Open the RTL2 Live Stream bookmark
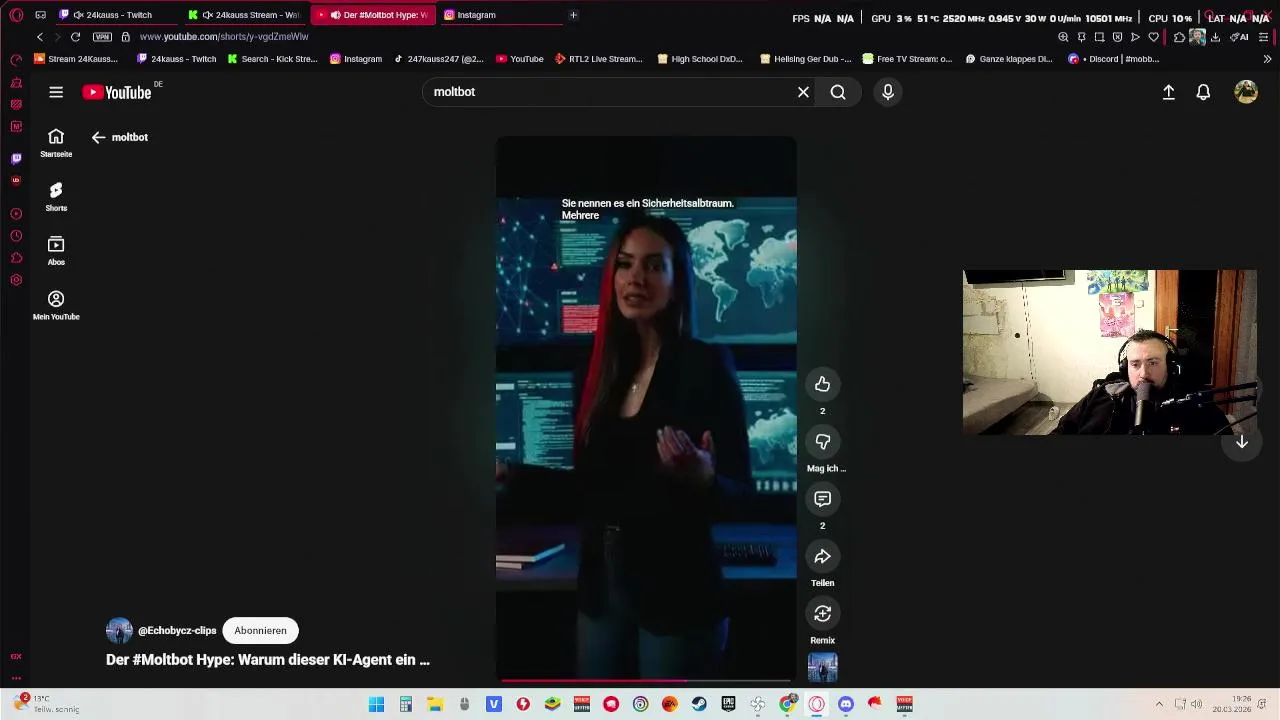1280x720 pixels. [x=598, y=59]
